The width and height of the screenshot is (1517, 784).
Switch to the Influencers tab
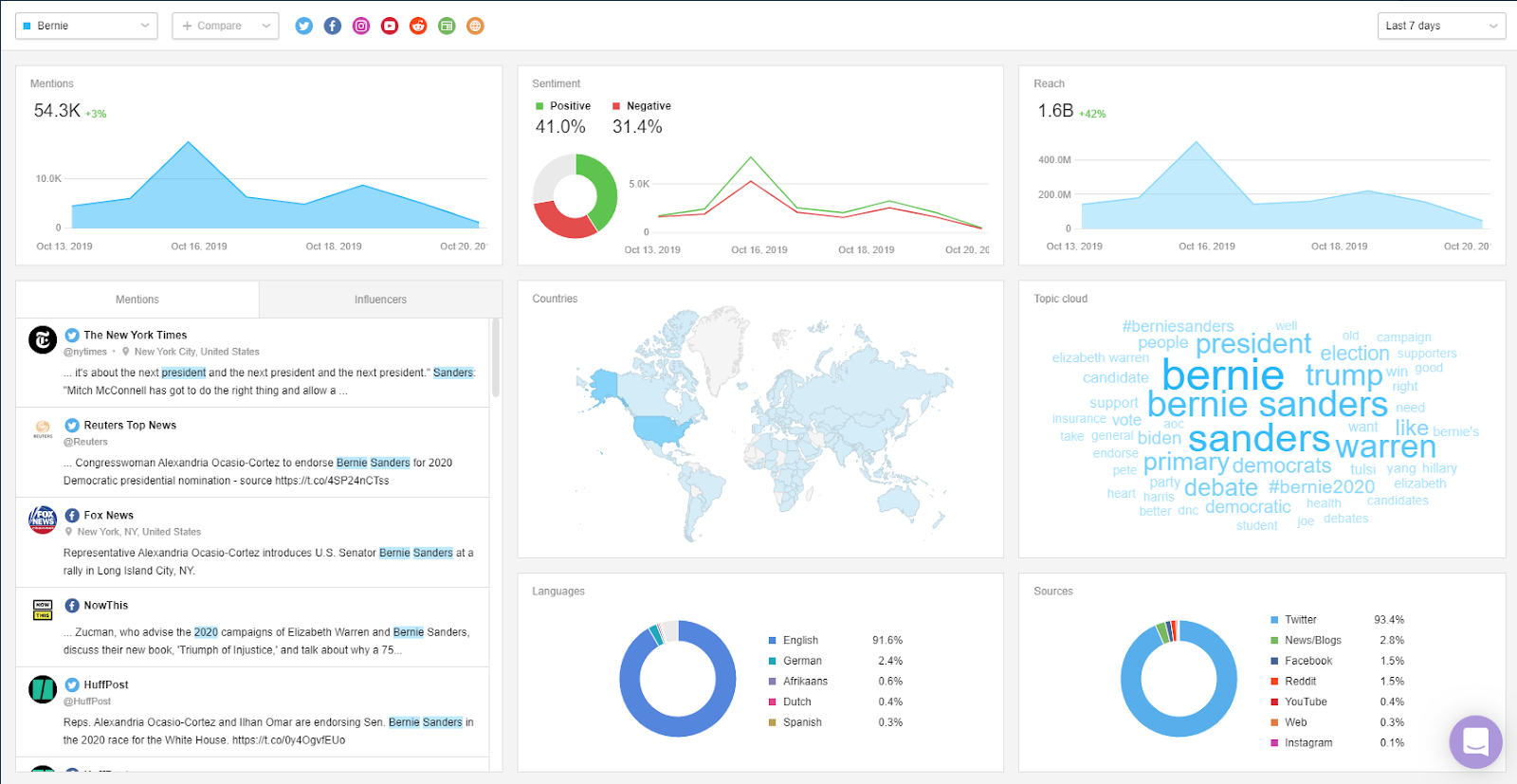[380, 300]
